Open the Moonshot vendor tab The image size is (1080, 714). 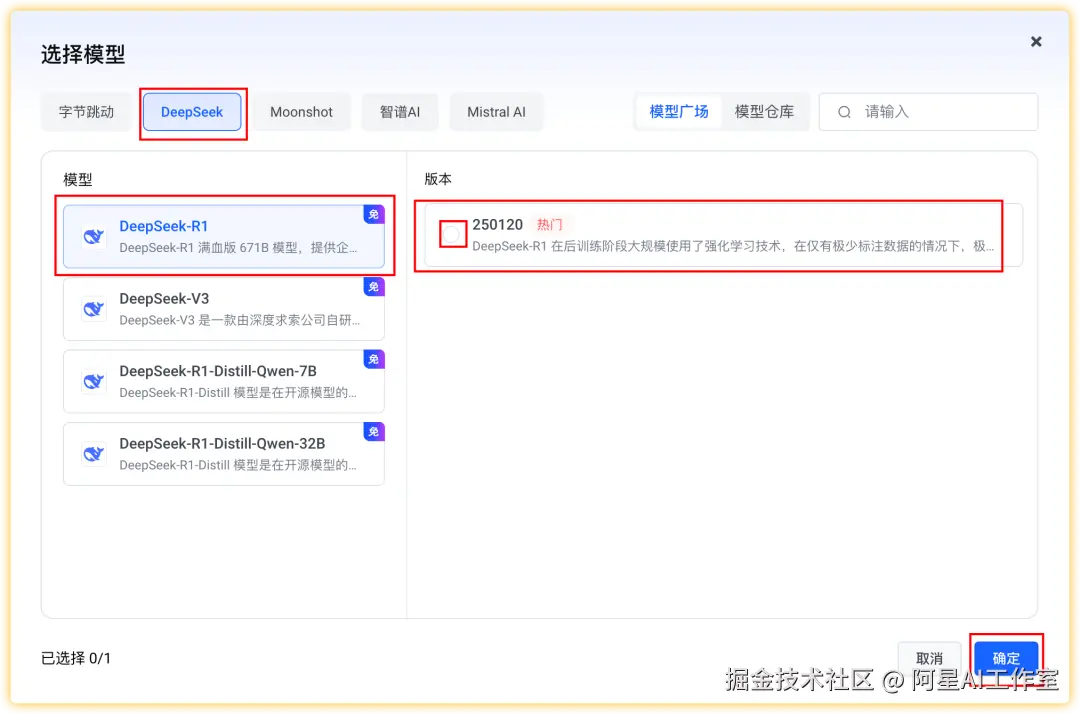click(301, 112)
